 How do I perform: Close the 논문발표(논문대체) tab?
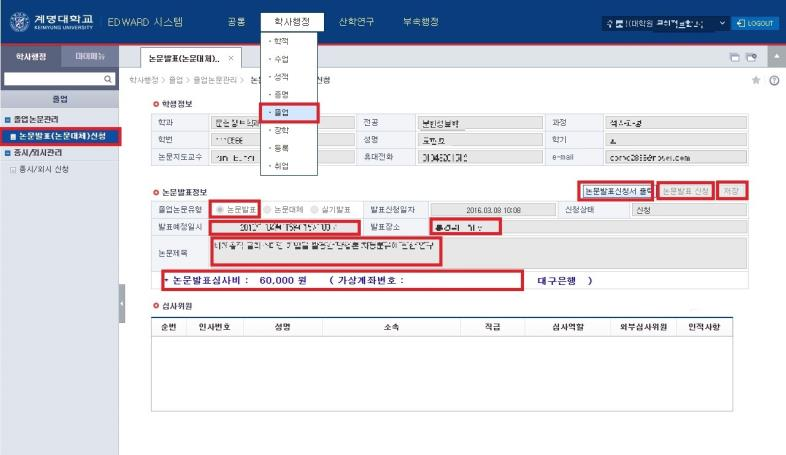(x=232, y=58)
